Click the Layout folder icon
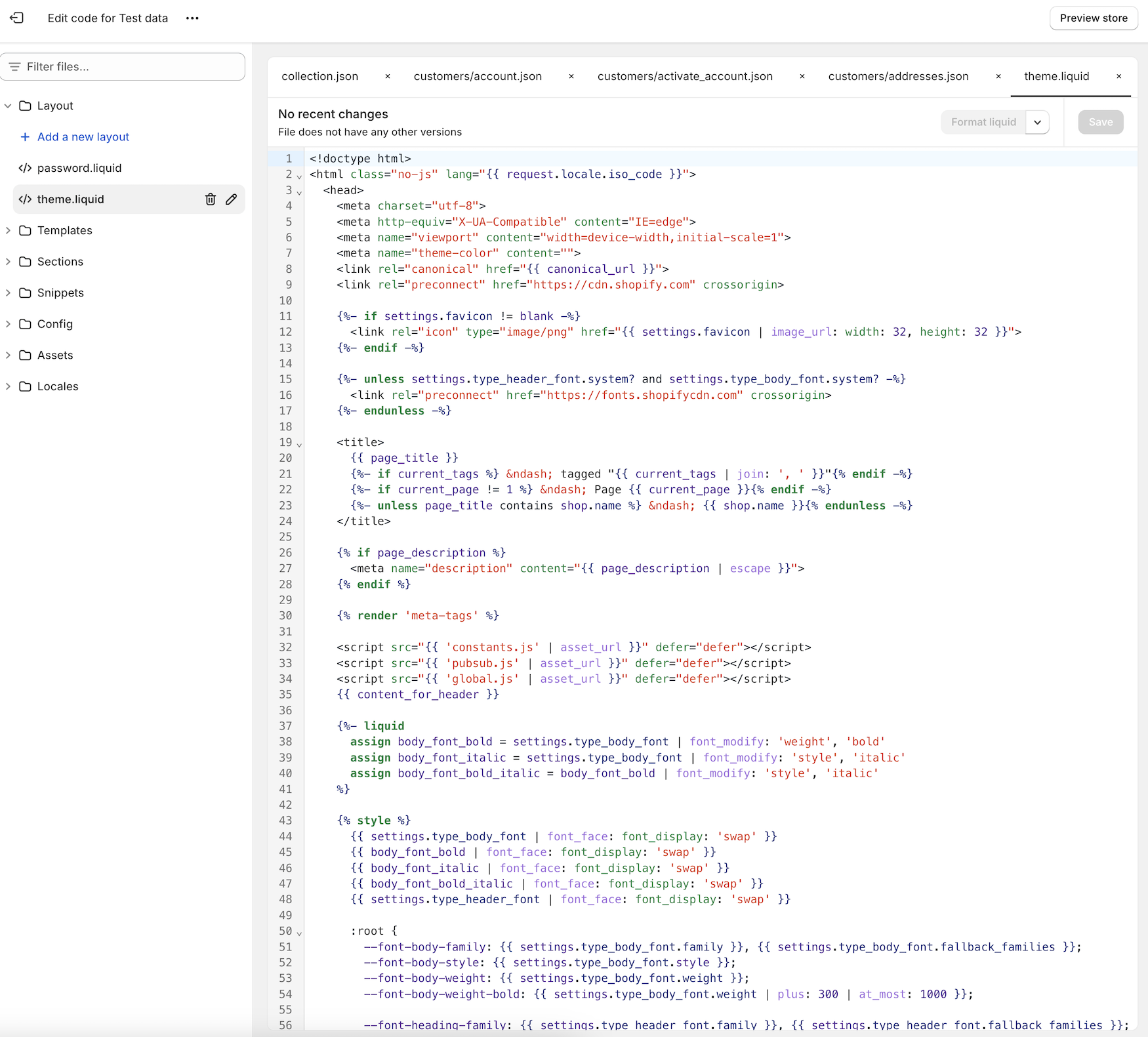 [x=26, y=106]
